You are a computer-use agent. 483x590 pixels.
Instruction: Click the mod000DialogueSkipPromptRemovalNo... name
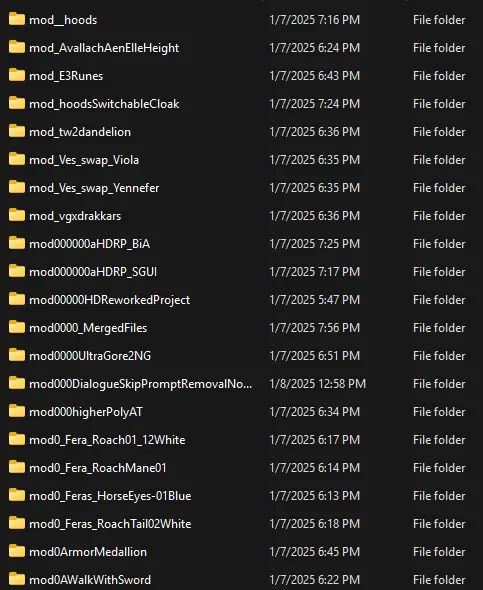tap(141, 384)
